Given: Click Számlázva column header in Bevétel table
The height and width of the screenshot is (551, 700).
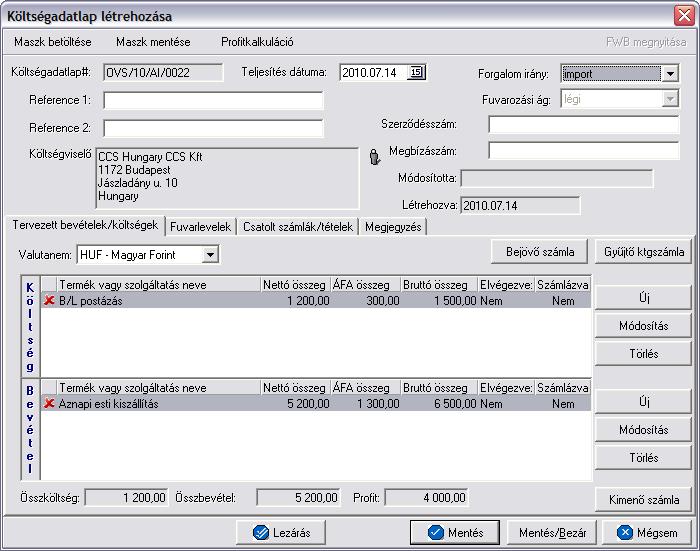Looking at the screenshot, I should tap(562, 388).
